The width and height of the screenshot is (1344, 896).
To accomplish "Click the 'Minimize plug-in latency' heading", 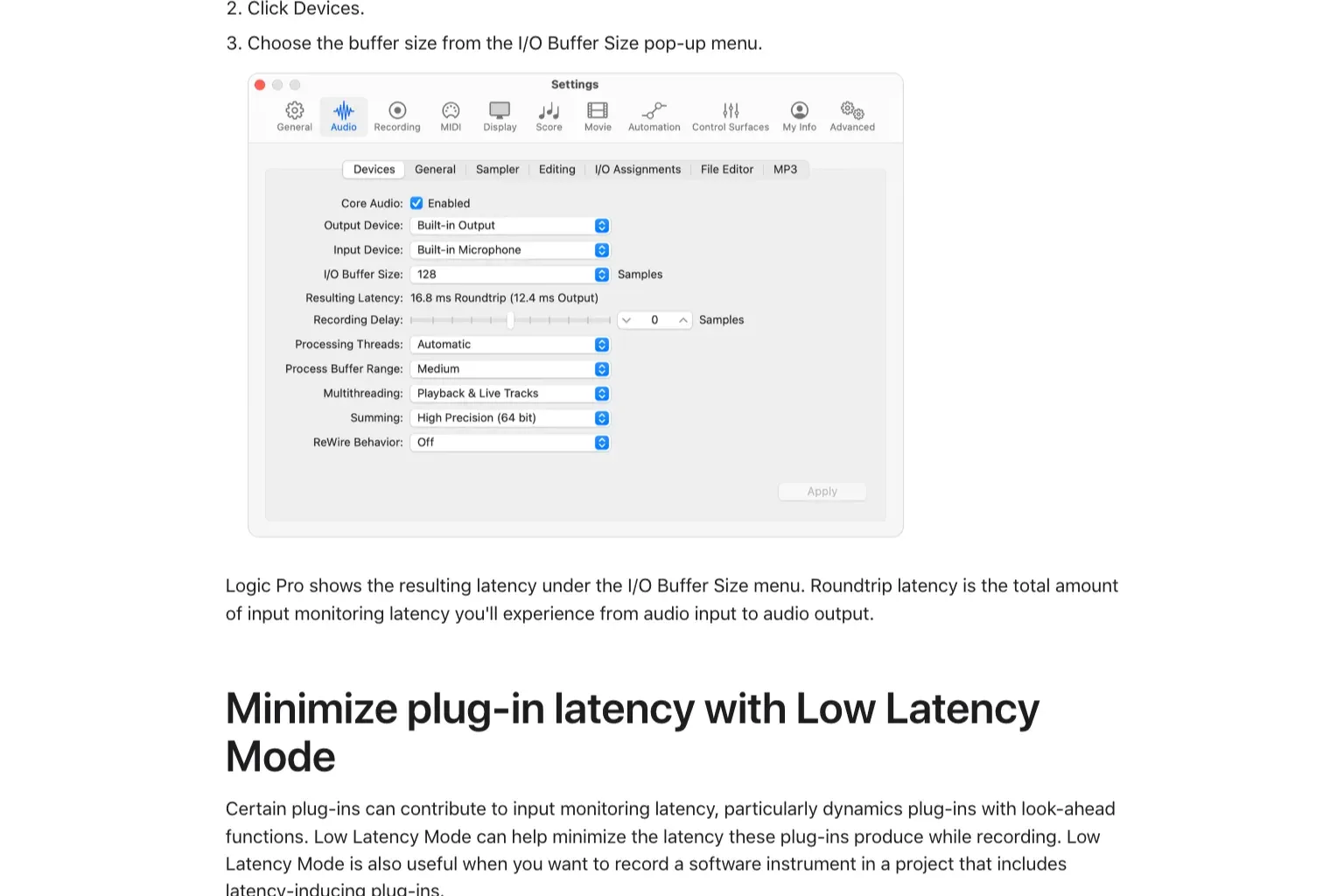I will click(632, 732).
